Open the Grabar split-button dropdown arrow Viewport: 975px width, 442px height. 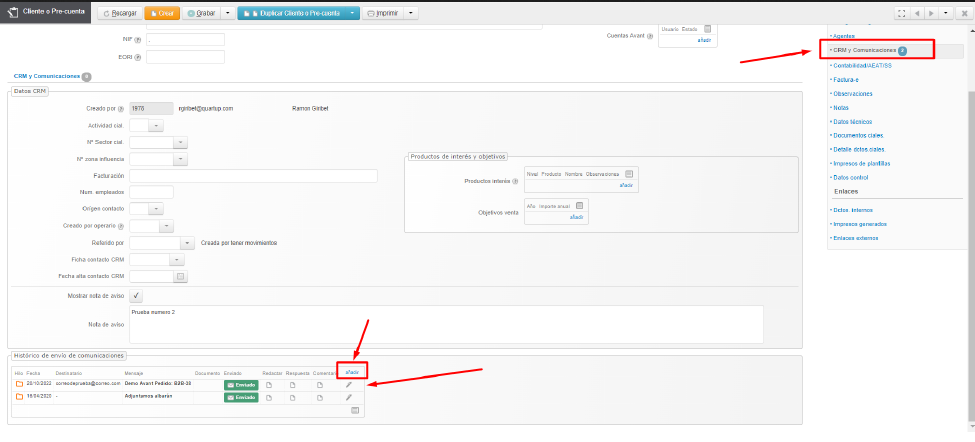pos(229,13)
